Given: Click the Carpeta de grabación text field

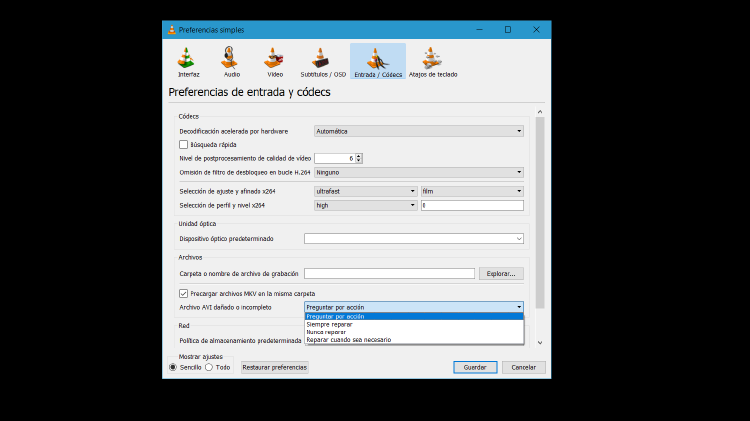Looking at the screenshot, I should click(389, 273).
